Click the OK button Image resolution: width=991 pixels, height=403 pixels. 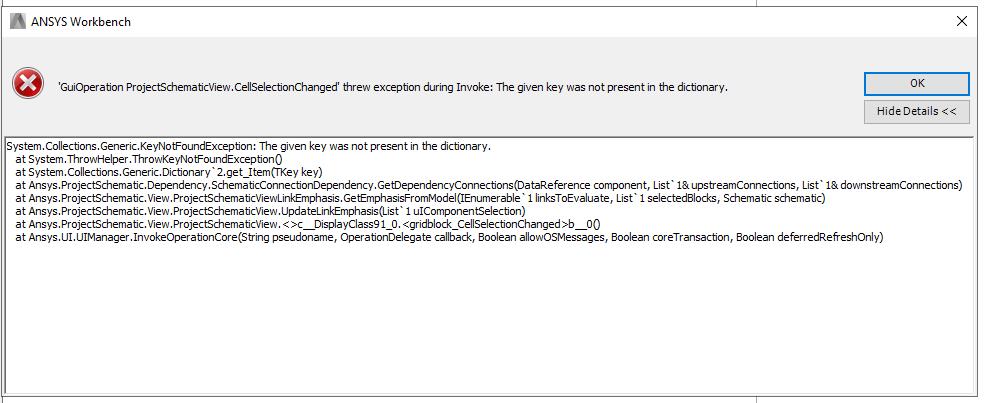(916, 83)
